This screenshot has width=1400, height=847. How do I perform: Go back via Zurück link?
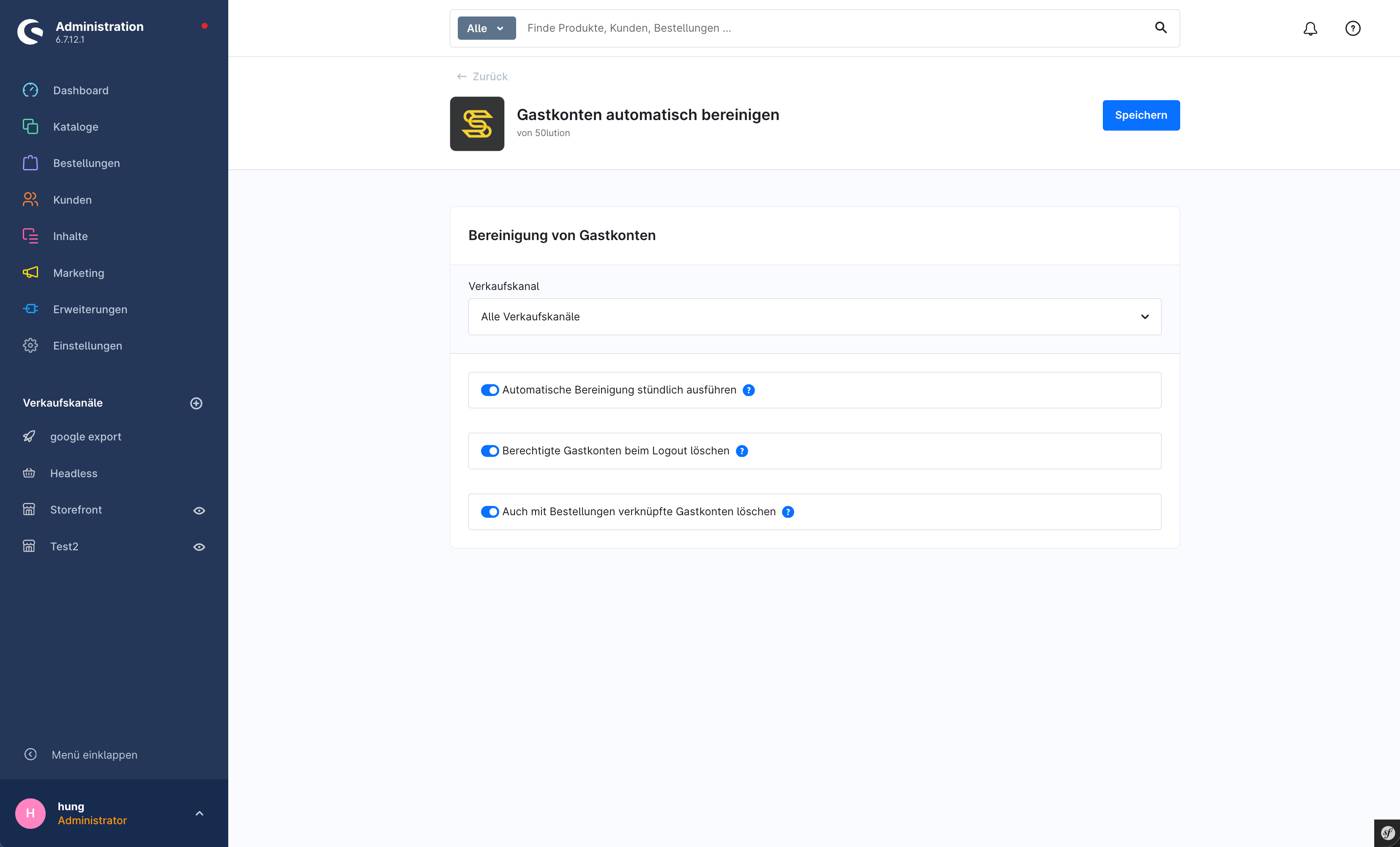(x=482, y=76)
